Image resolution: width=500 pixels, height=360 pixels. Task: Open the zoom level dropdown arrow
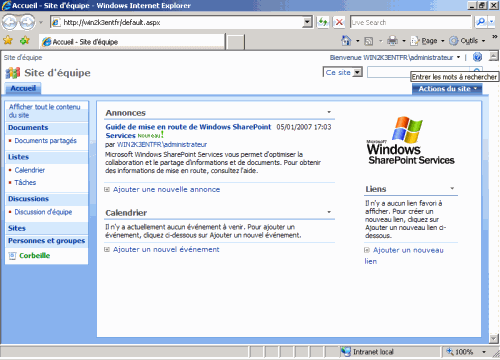click(x=484, y=352)
